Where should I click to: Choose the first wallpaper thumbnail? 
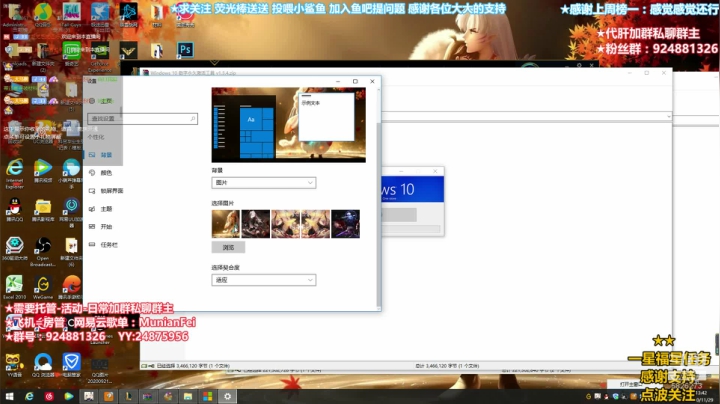tap(225, 224)
